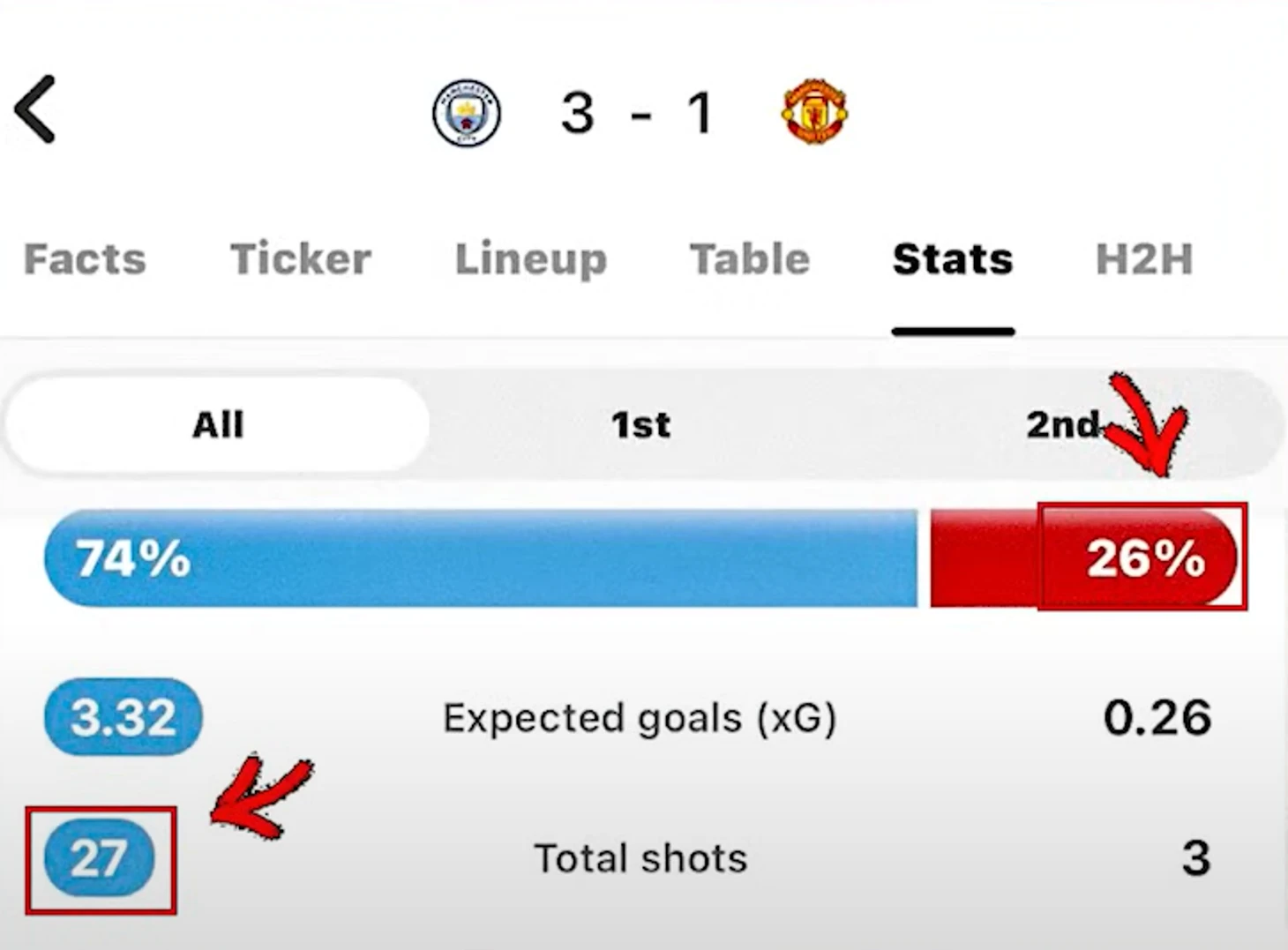This screenshot has width=1288, height=950.
Task: Click the blue 74% possession bar
Action: coord(481,557)
